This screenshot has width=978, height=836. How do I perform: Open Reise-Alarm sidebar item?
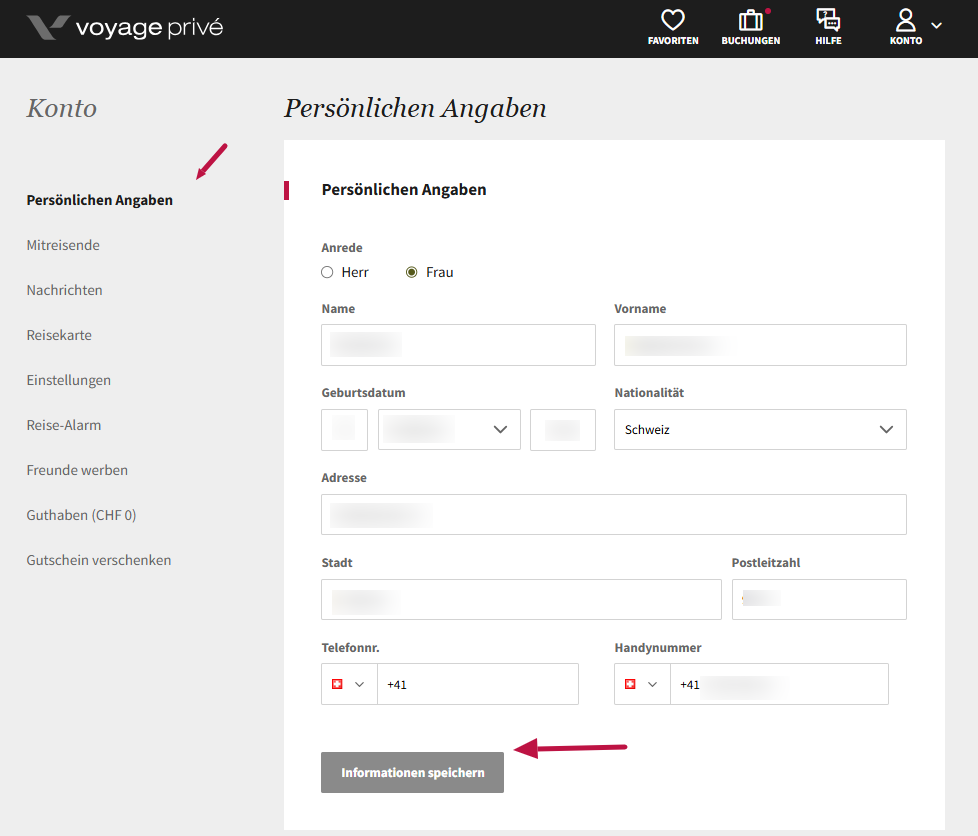[64, 425]
